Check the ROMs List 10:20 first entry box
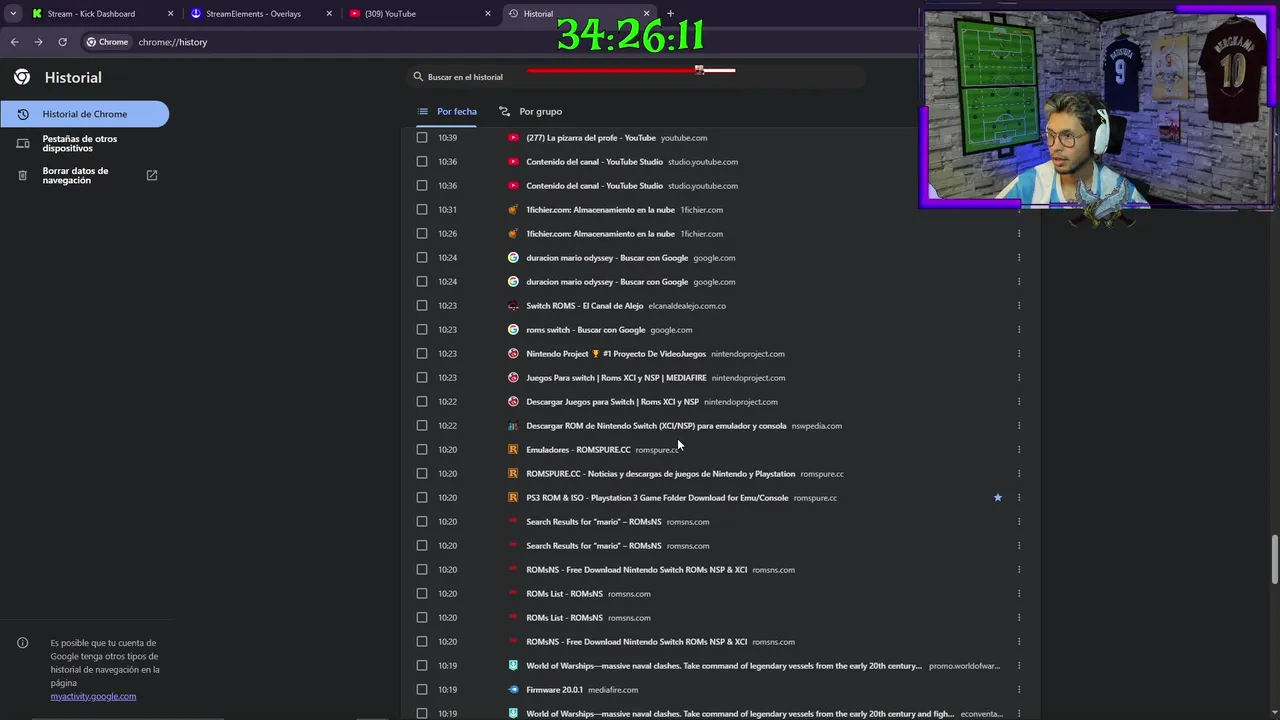This screenshot has height=720, width=1280. click(x=421, y=594)
